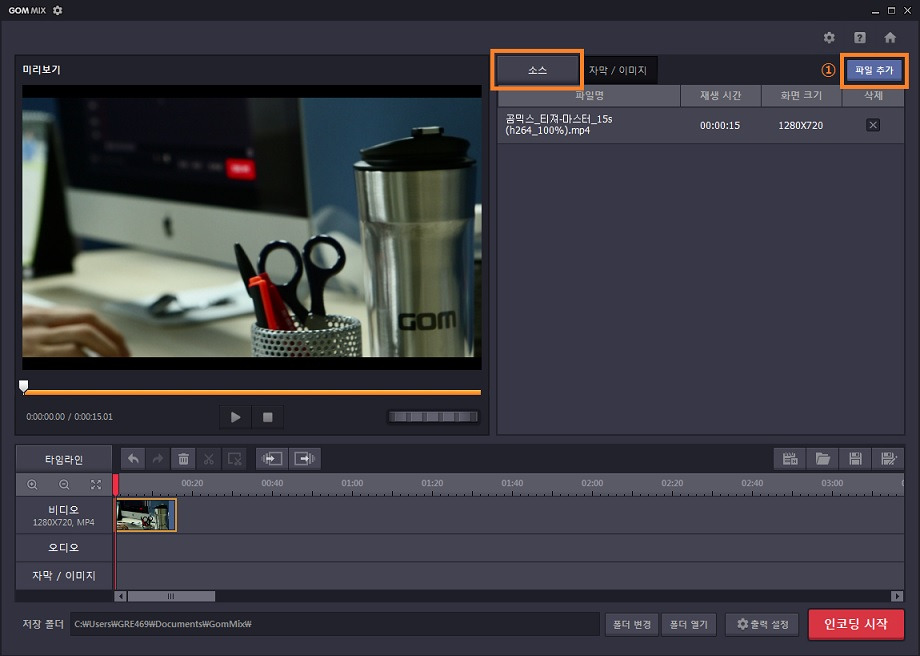Click the 폴더 열기 button

(689, 624)
